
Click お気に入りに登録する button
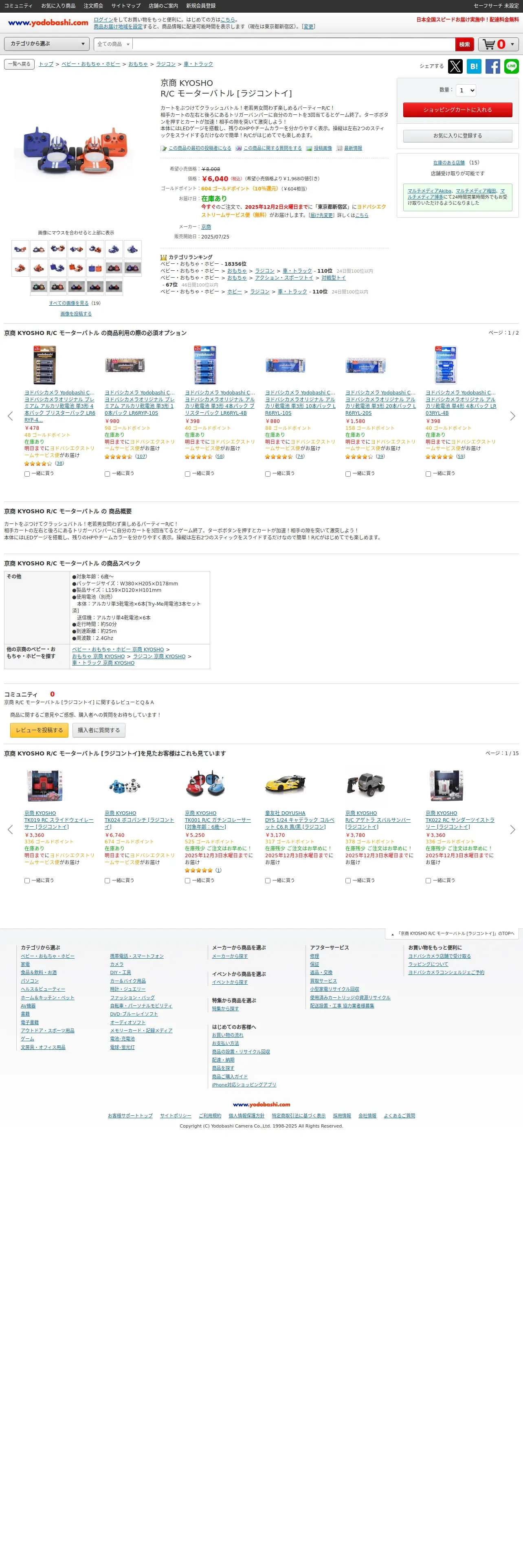click(x=457, y=136)
